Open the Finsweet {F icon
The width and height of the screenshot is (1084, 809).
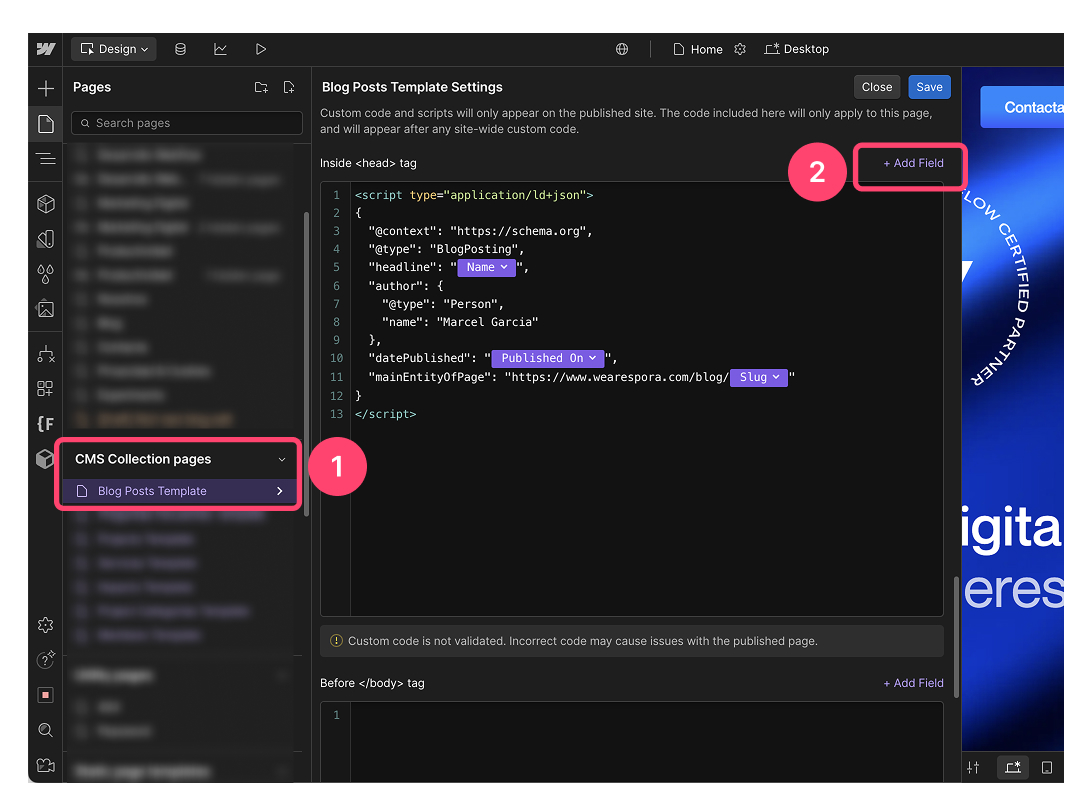(46, 423)
